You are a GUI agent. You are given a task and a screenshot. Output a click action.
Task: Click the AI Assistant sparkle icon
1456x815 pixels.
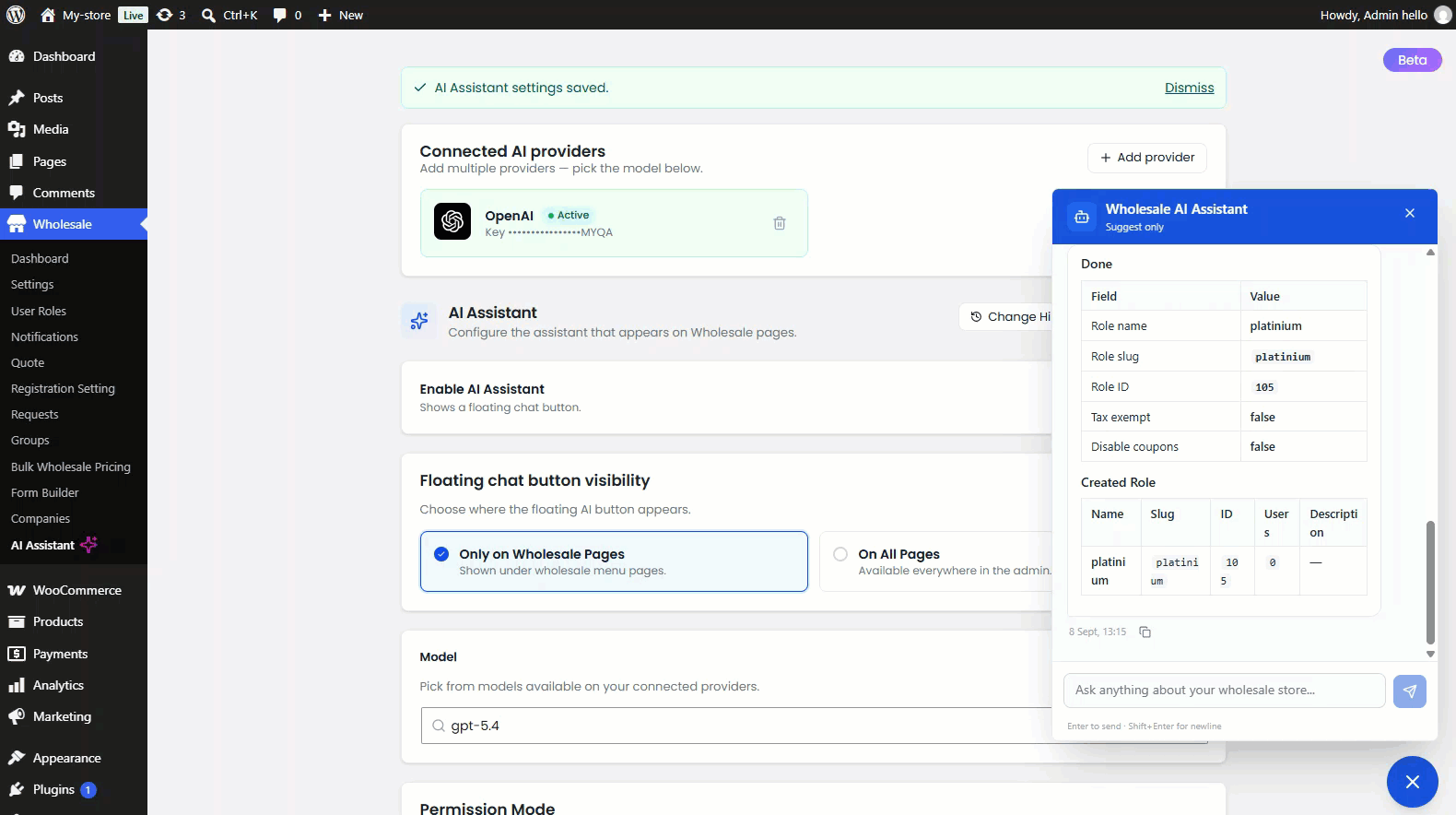tap(419, 321)
